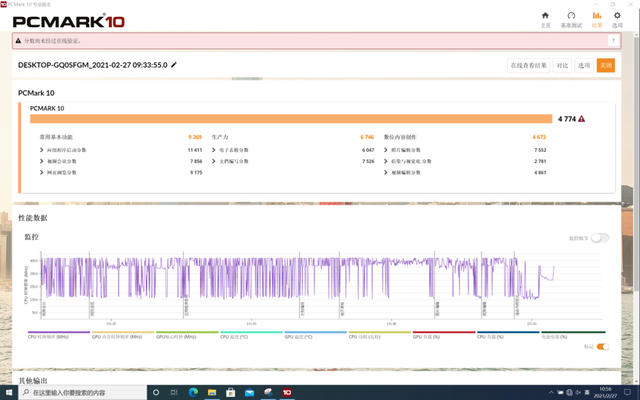640x400 pixels.
Task: Click the question mark help icon in warning banner
Action: 613,40
